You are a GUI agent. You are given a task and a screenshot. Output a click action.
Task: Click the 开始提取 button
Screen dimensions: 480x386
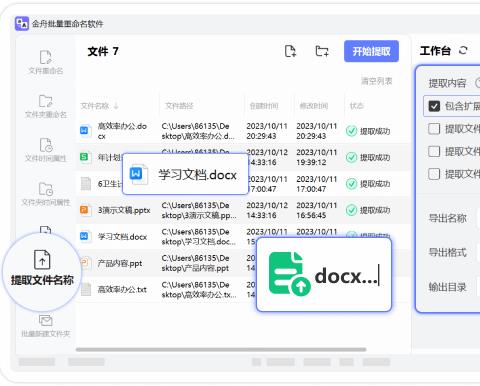pyautogui.click(x=371, y=51)
